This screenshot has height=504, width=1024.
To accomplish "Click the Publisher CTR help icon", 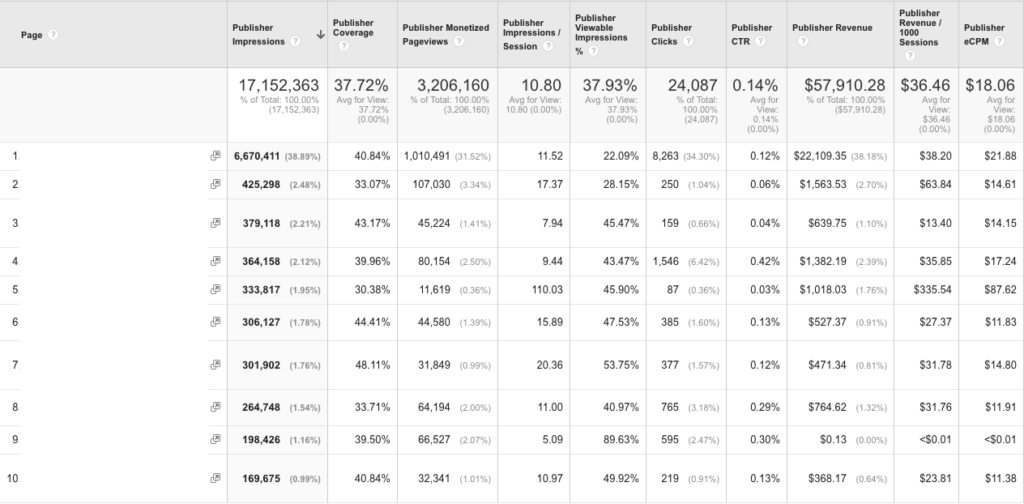I will (762, 42).
